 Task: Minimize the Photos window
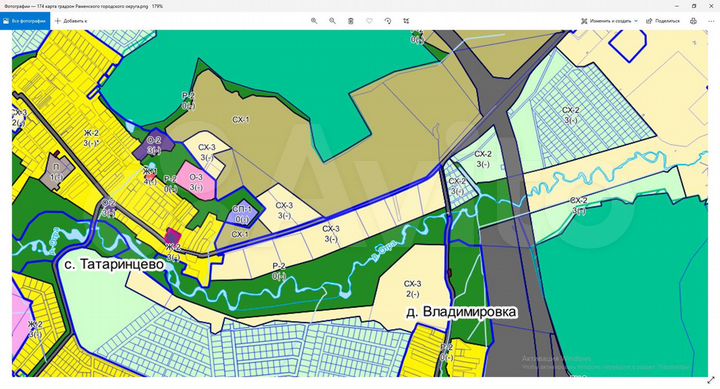pos(677,6)
